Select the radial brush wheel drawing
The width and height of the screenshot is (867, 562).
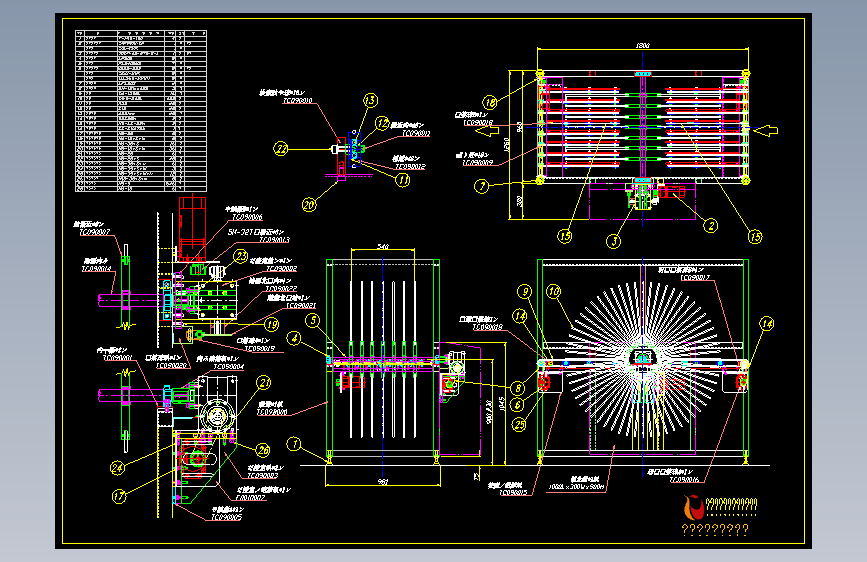[x=643, y=358]
